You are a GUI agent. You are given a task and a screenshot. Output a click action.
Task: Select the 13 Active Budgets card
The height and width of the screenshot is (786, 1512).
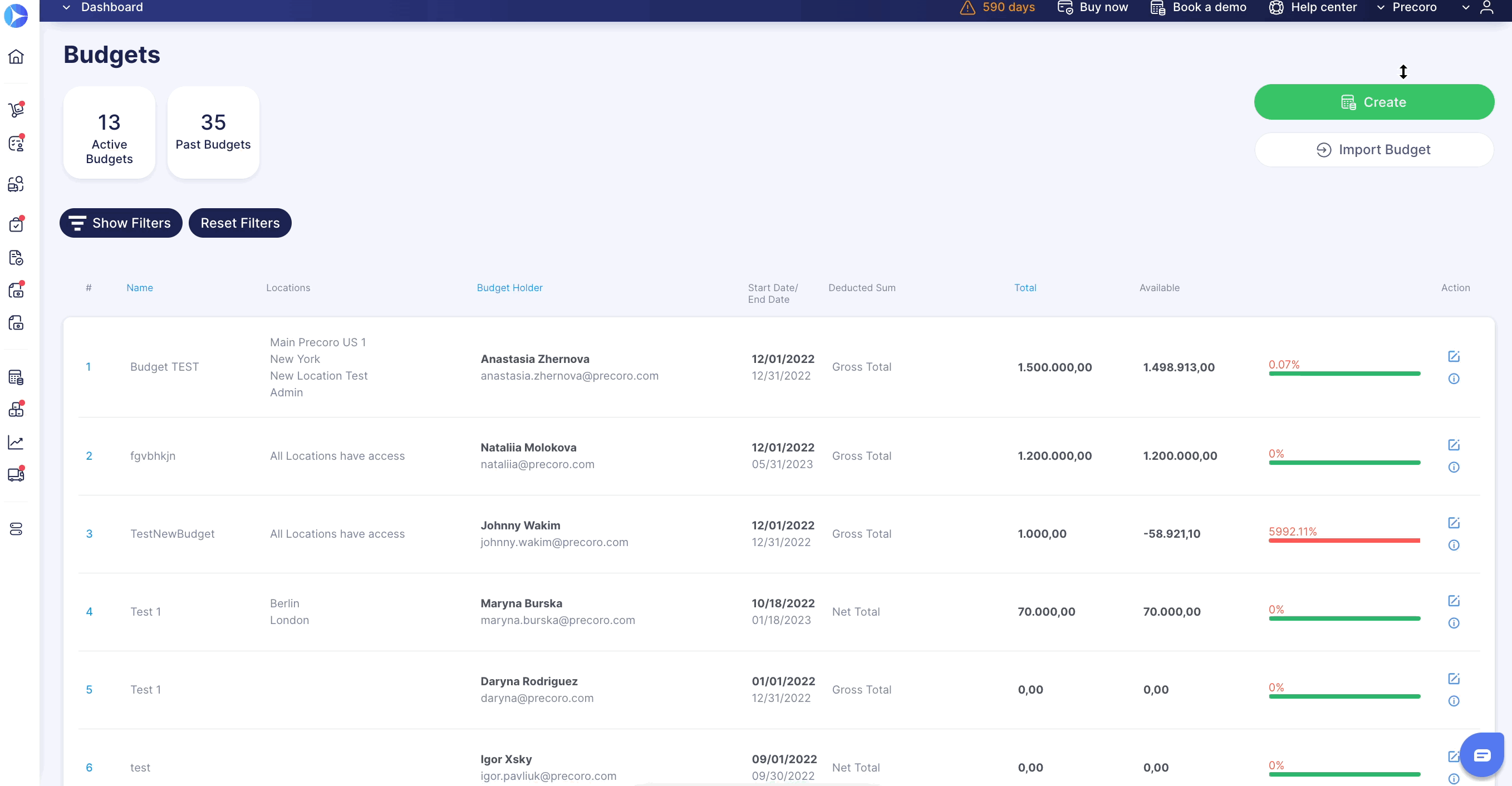109,132
